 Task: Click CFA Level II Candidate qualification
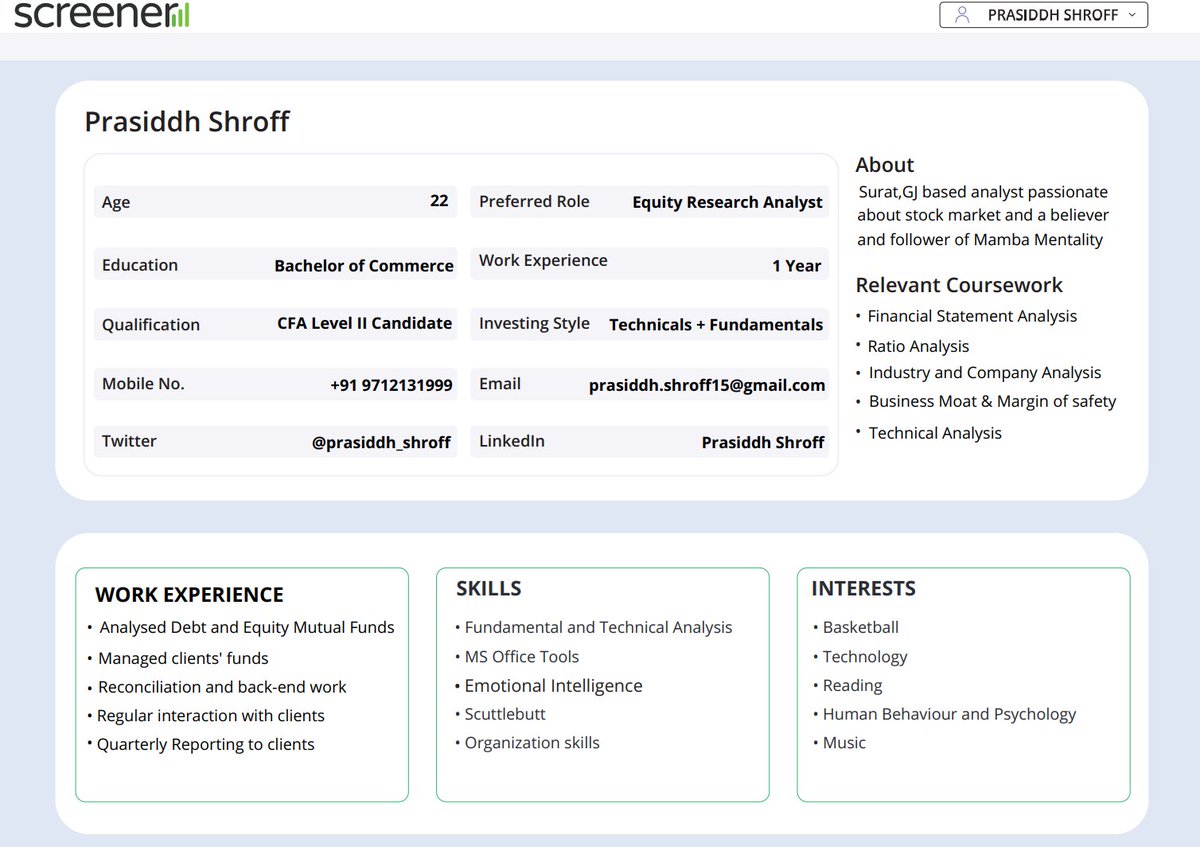(364, 323)
